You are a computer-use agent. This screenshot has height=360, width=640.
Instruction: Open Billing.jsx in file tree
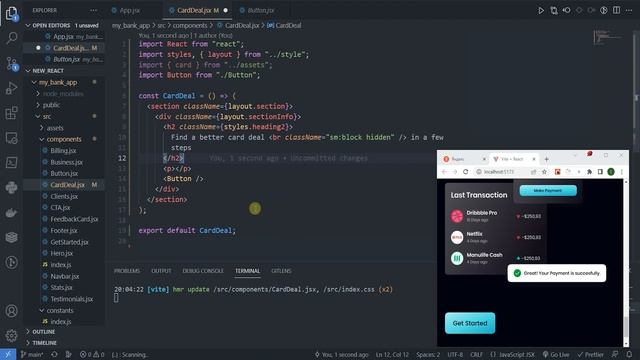click(x=63, y=151)
